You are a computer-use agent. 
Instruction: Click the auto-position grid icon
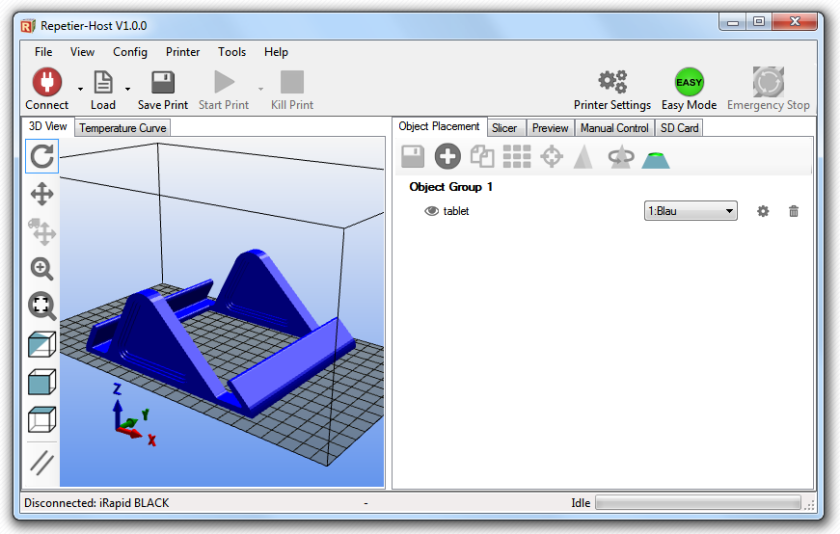click(x=516, y=157)
